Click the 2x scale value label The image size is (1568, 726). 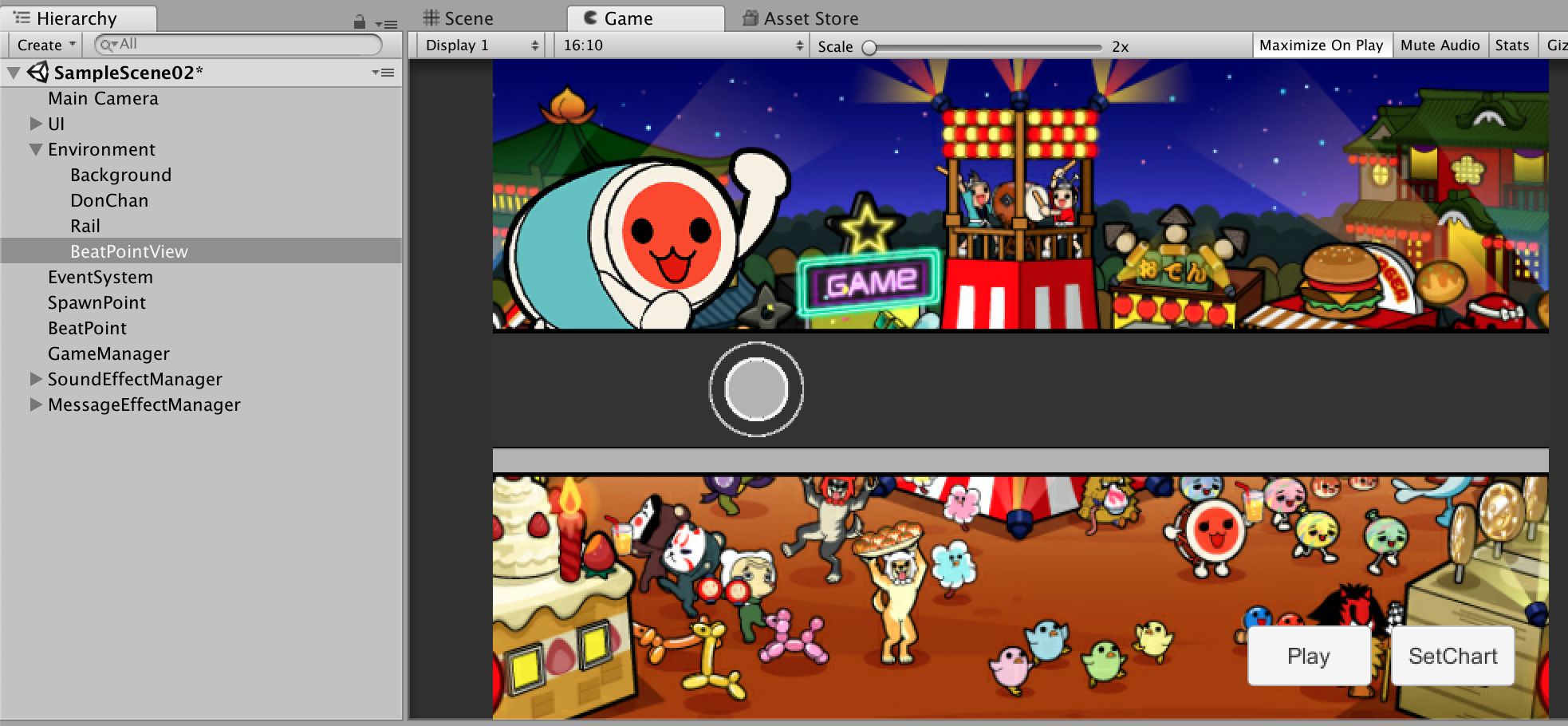(1121, 47)
